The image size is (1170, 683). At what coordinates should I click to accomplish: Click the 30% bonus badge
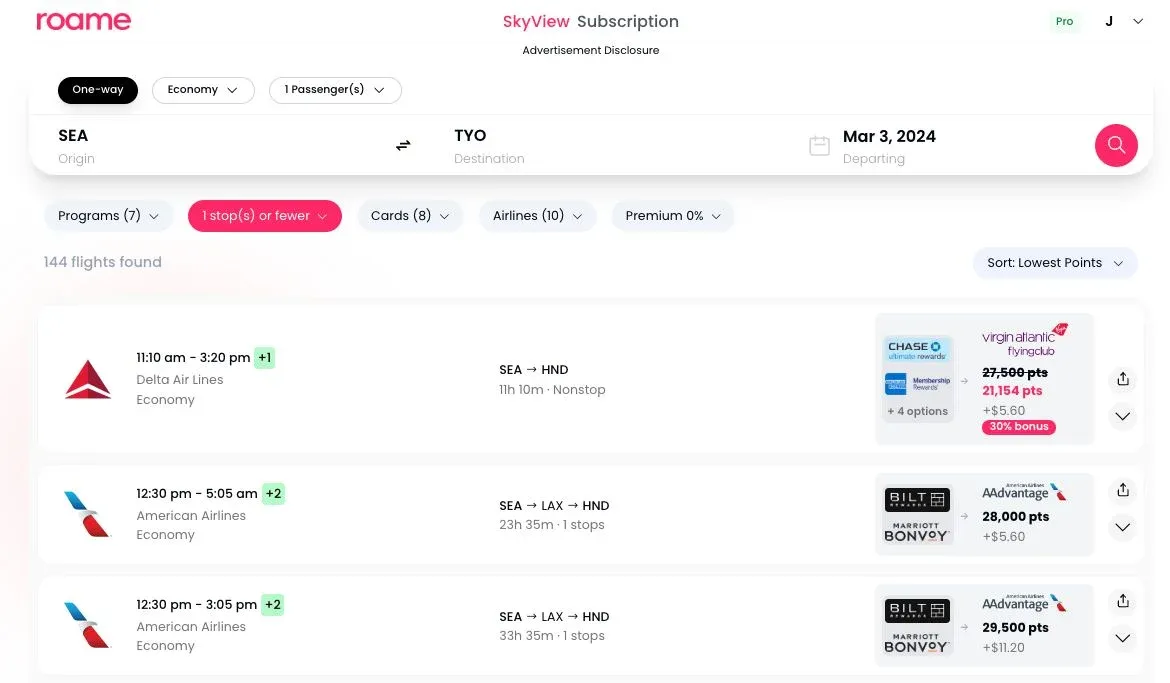coord(1019,427)
